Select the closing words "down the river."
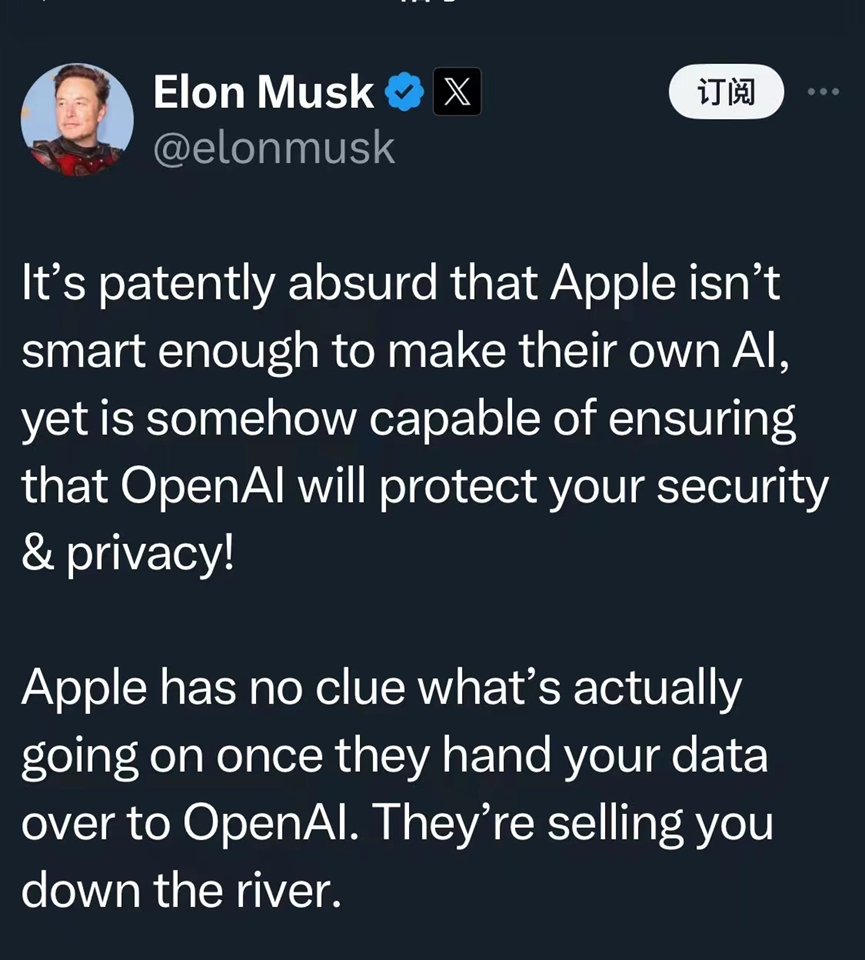This screenshot has height=960, width=865. [181, 891]
